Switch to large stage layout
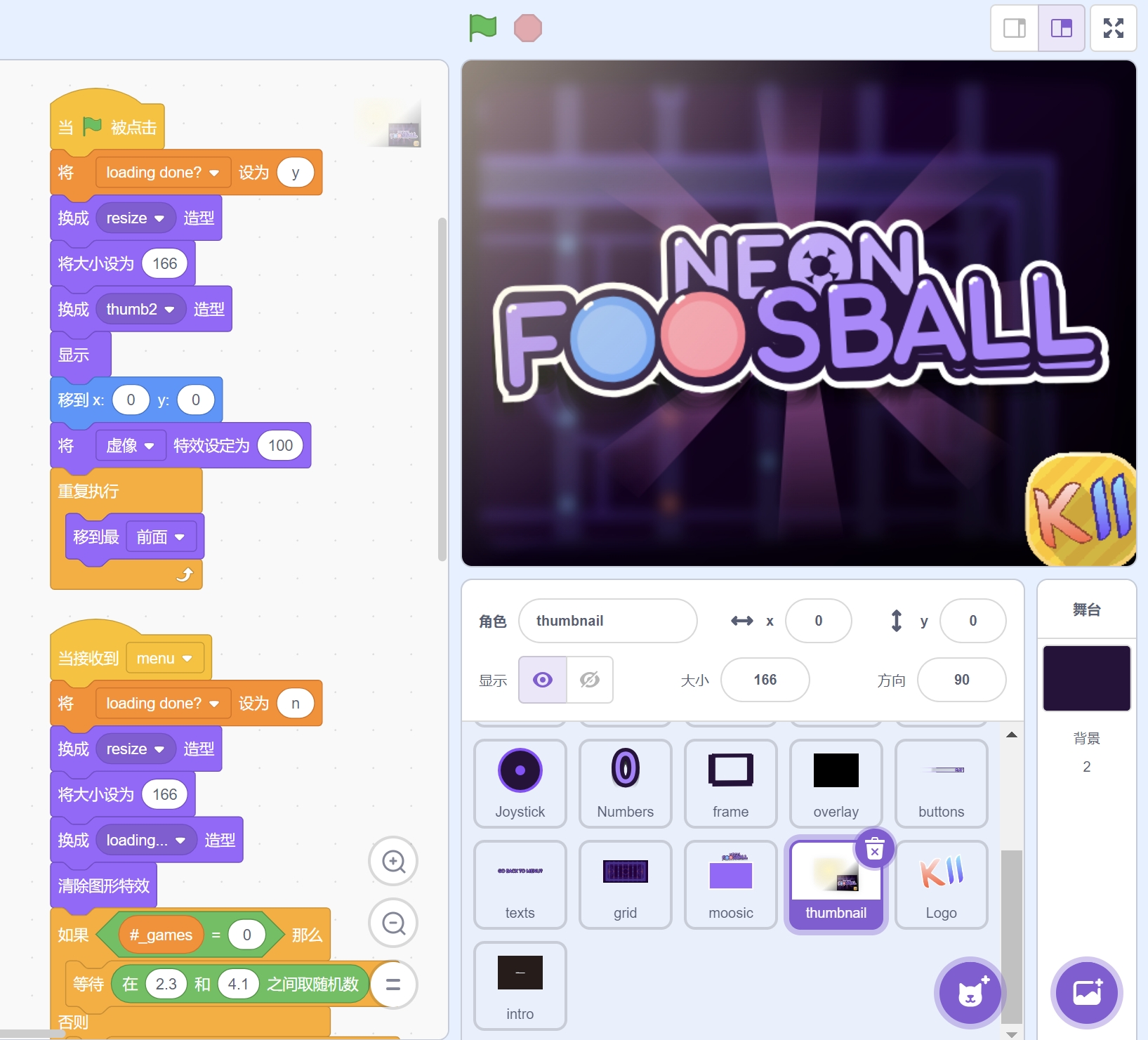 pyautogui.click(x=1061, y=28)
